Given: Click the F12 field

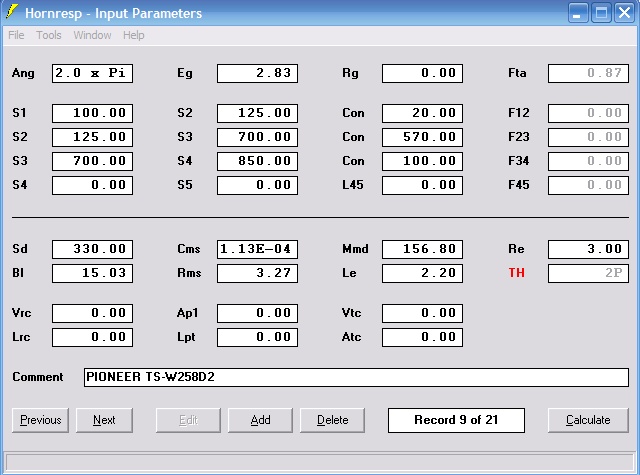Looking at the screenshot, I should (x=588, y=113).
